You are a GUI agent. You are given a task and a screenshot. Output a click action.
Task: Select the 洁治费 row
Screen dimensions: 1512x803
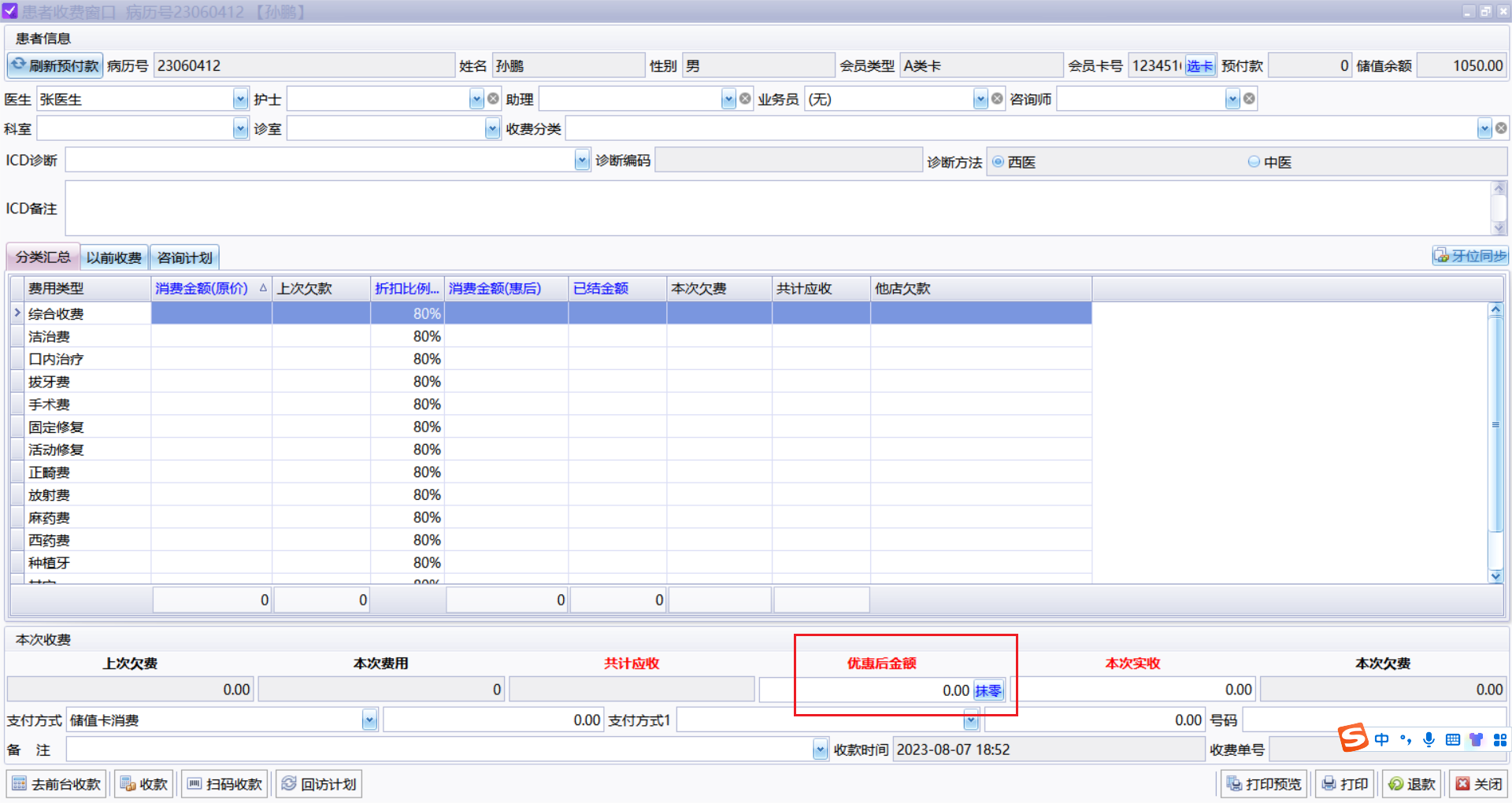(x=551, y=336)
